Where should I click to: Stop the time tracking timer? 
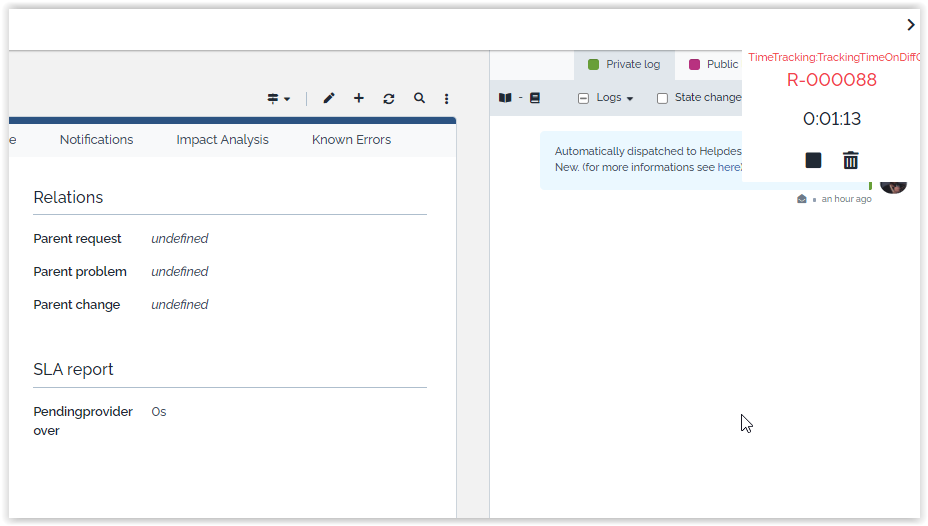pyautogui.click(x=813, y=160)
